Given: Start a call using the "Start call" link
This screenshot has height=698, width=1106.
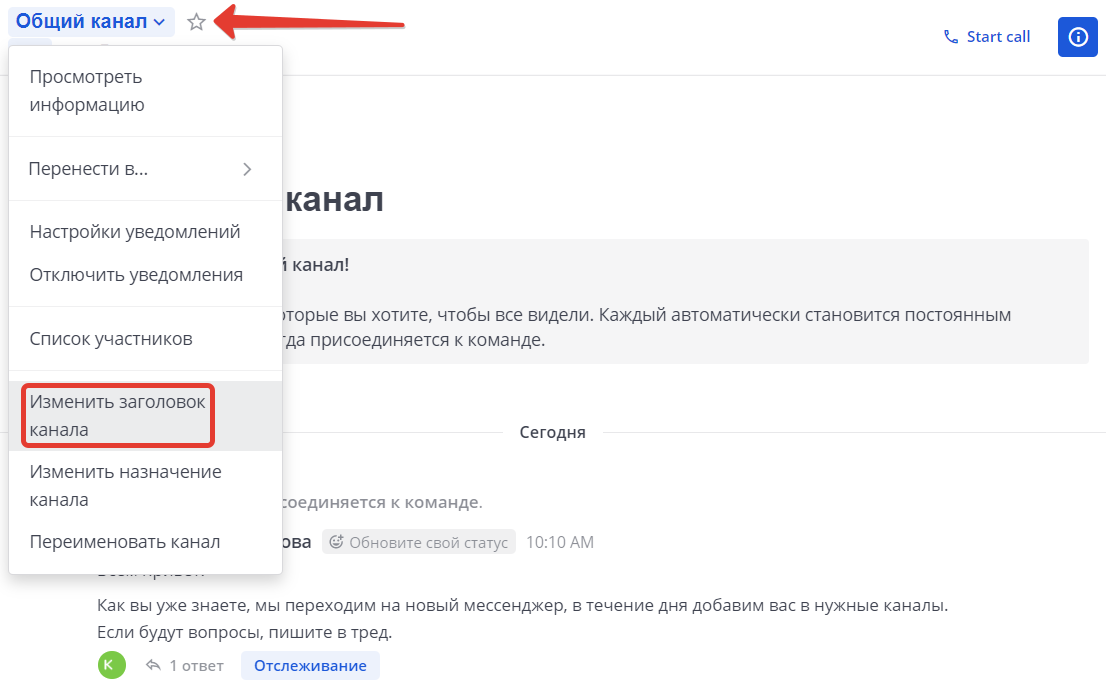Looking at the screenshot, I should (997, 36).
